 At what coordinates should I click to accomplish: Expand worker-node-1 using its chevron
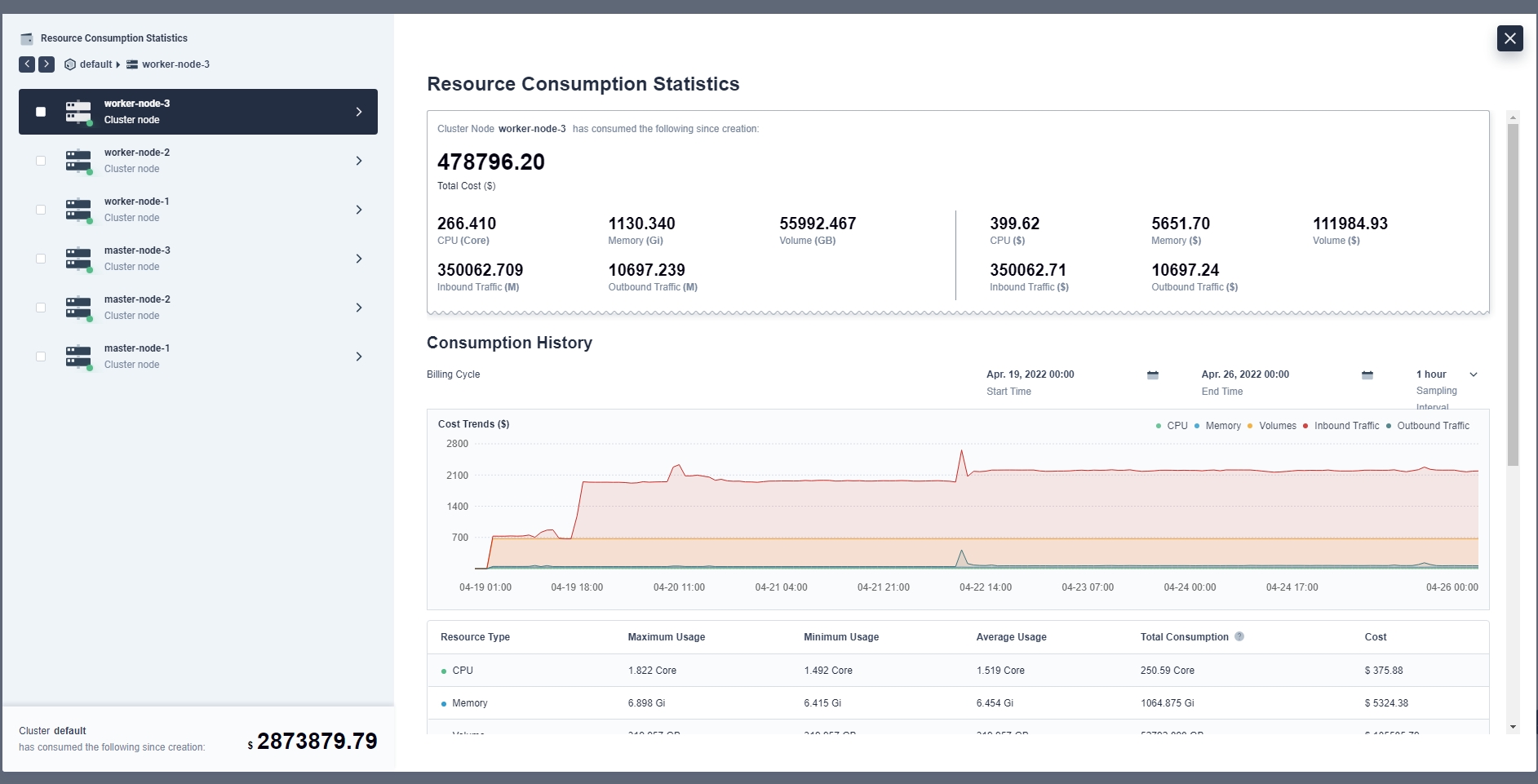pos(359,210)
